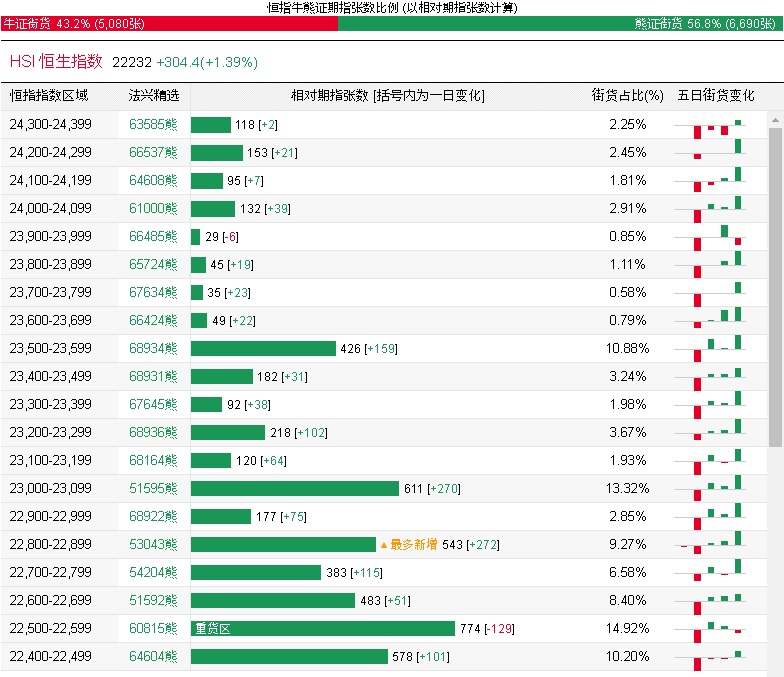Click the 53043熊 link in 22,800-22,899 row
This screenshot has height=677, width=784.
(x=153, y=545)
